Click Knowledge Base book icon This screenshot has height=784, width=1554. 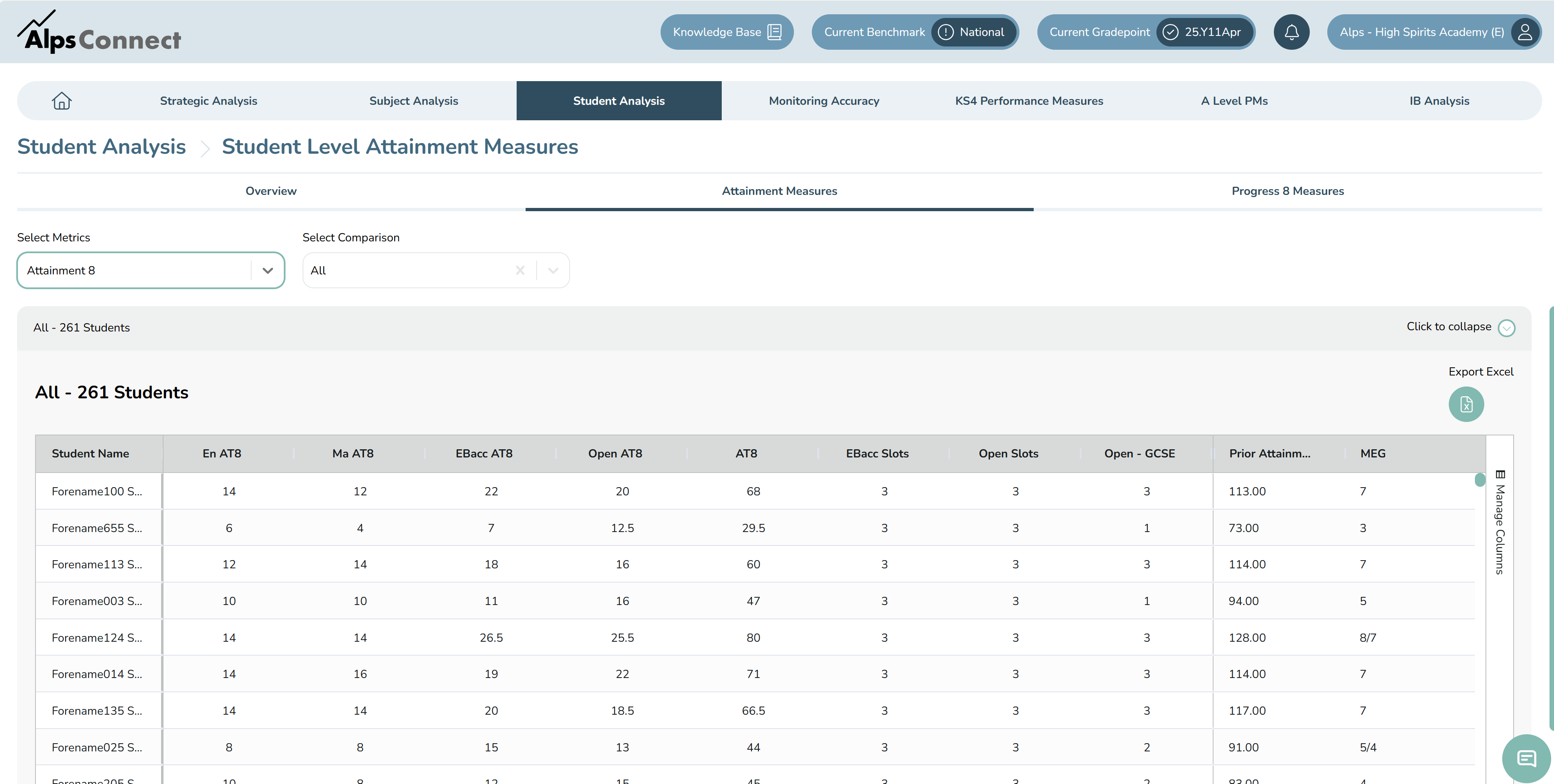(x=774, y=32)
